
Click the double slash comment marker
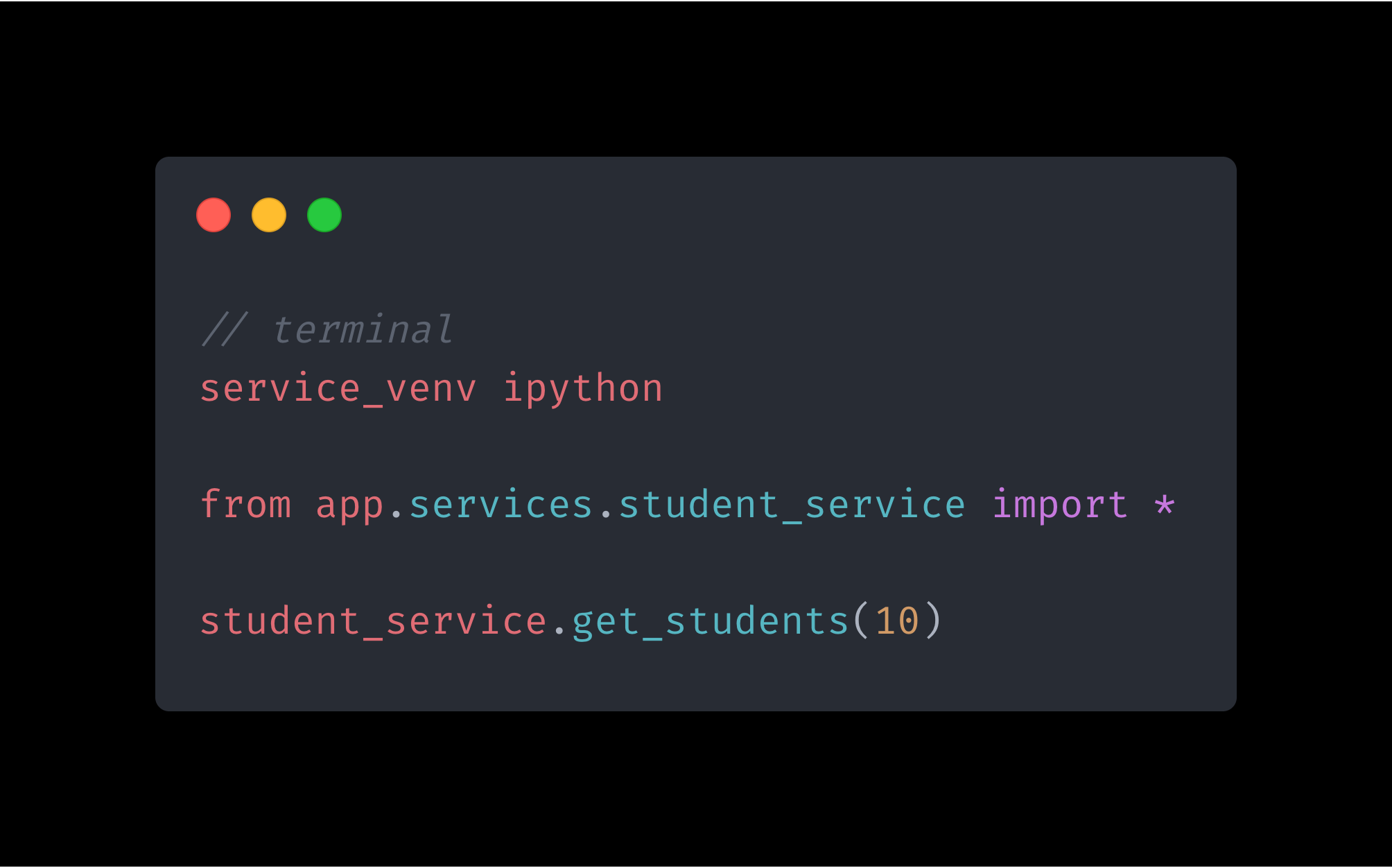(224, 329)
